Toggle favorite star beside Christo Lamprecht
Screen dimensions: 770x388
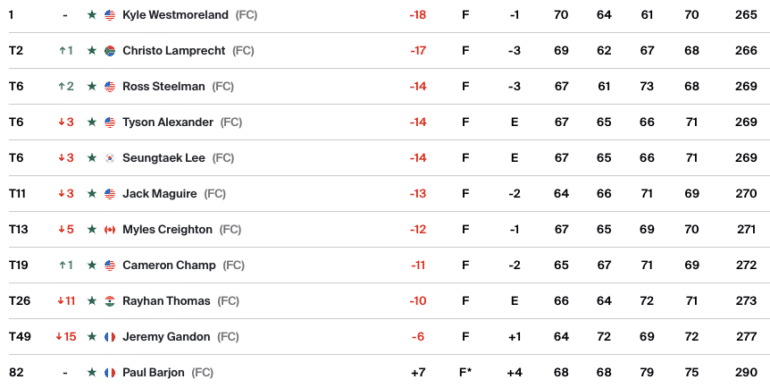click(92, 51)
